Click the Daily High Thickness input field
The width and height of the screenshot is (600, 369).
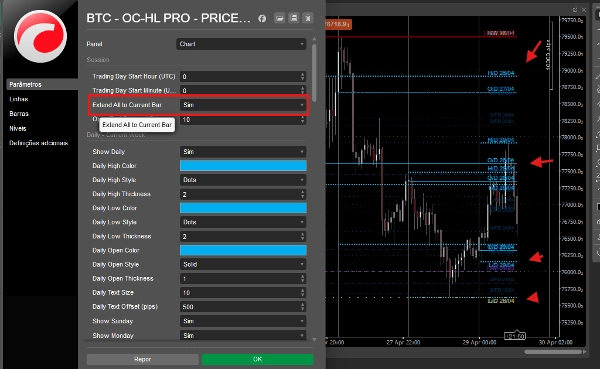coord(240,194)
